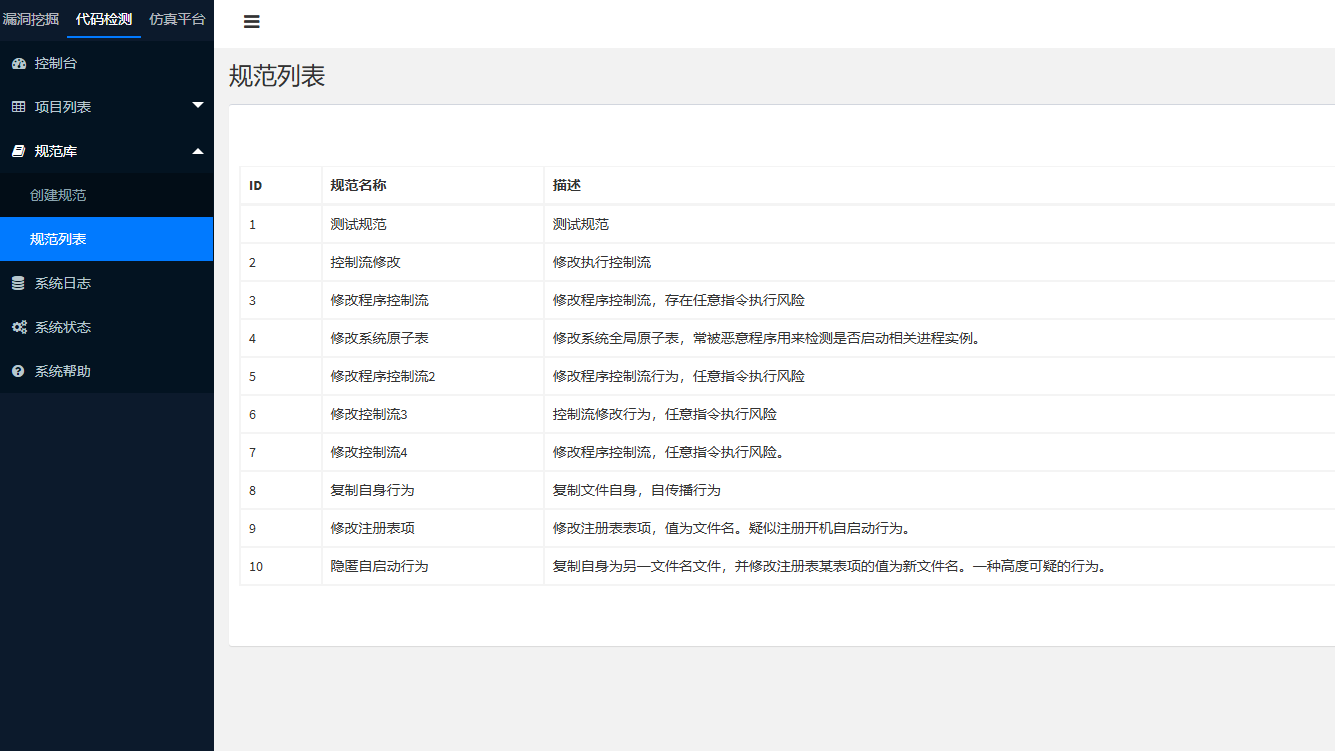Click the 系统帮助 question mark icon
The image size is (1335, 751).
(18, 371)
